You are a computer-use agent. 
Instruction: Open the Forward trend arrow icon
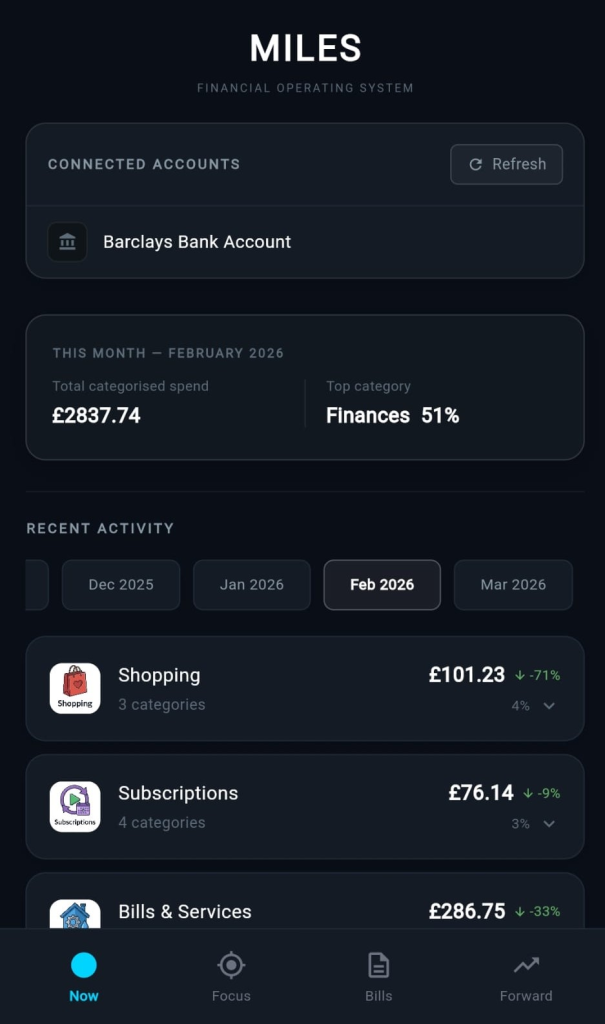[x=526, y=965]
